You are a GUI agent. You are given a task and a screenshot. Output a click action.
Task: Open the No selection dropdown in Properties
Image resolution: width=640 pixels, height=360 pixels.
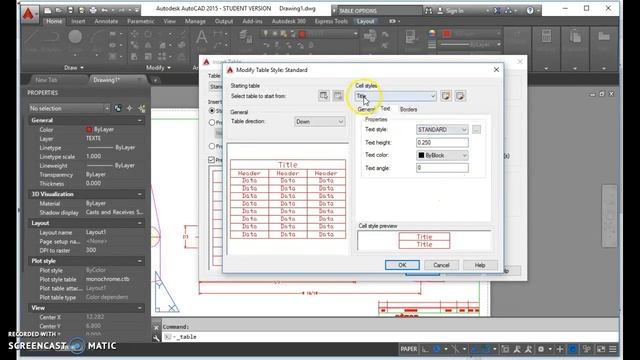69,108
